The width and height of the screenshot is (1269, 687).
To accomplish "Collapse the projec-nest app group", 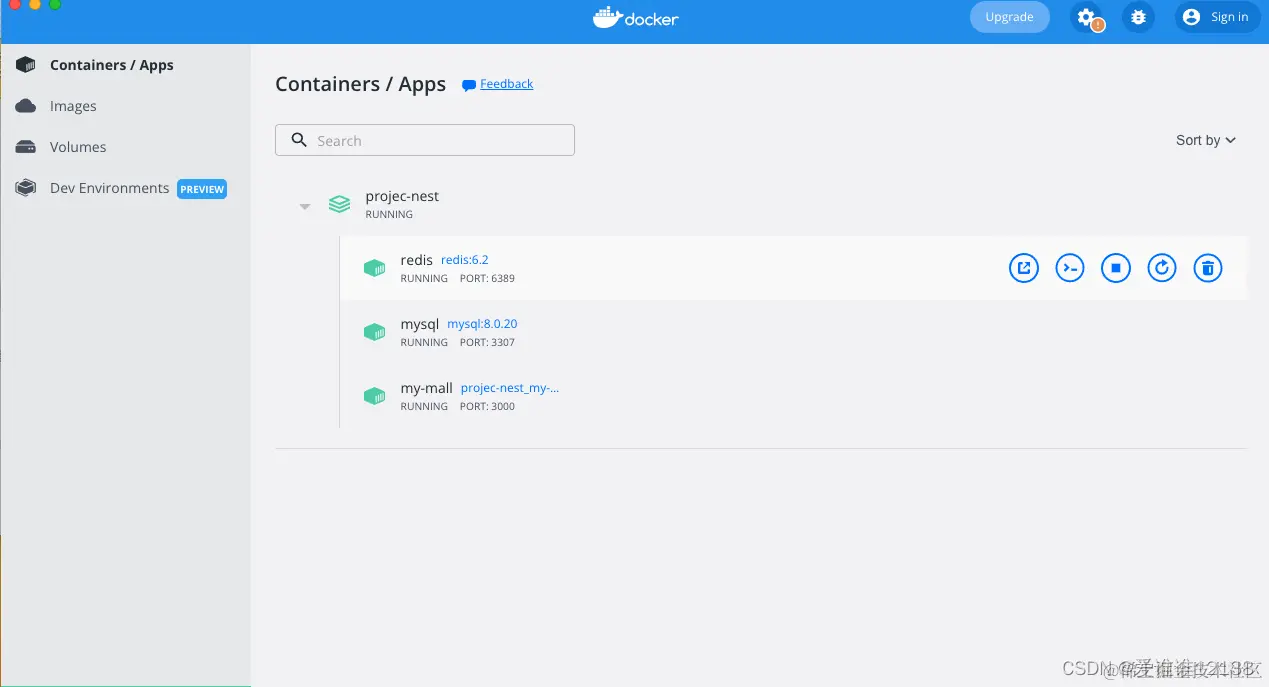I will click(x=305, y=206).
